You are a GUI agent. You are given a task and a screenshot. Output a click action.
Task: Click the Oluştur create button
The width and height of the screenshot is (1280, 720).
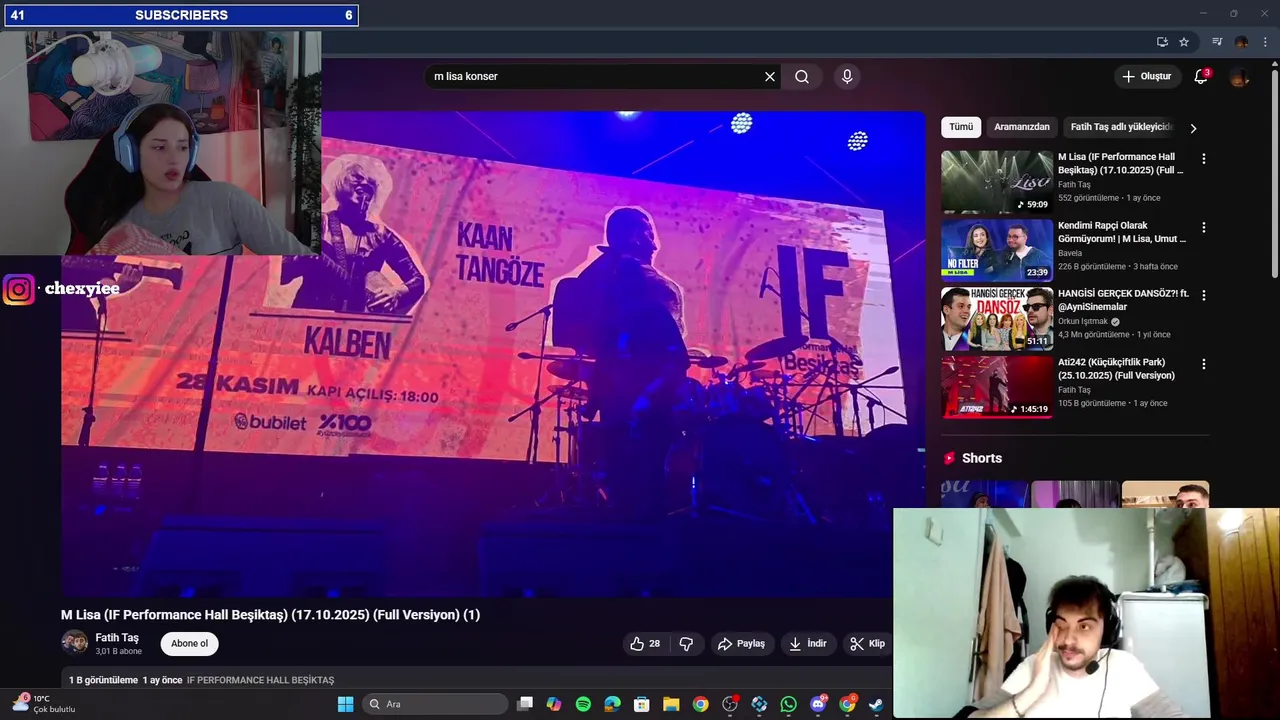click(x=1146, y=76)
